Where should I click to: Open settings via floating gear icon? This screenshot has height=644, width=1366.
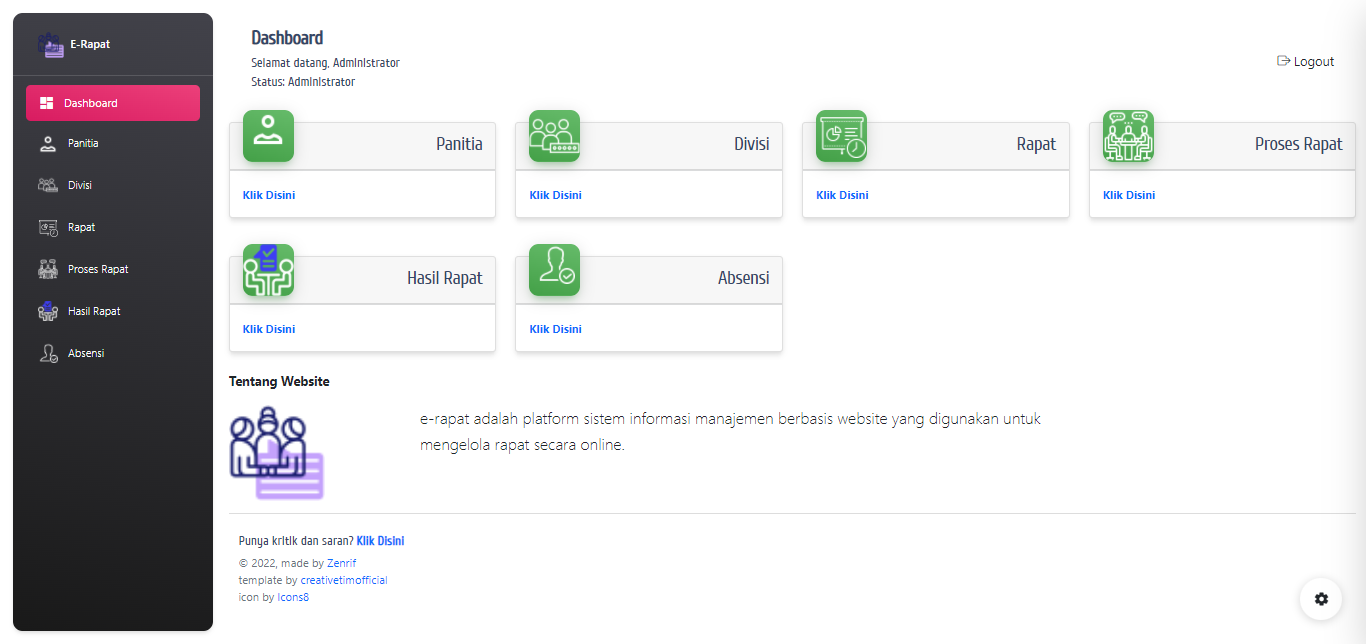[x=1320, y=599]
